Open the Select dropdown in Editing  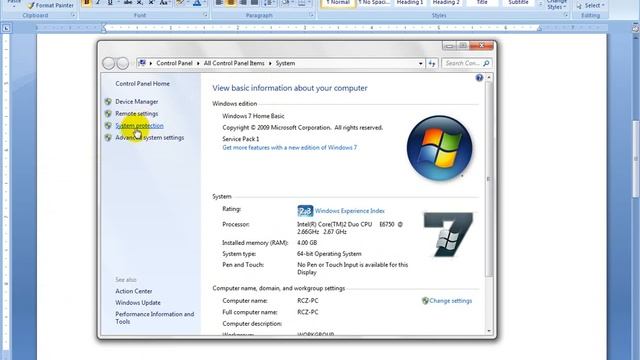point(591,6)
